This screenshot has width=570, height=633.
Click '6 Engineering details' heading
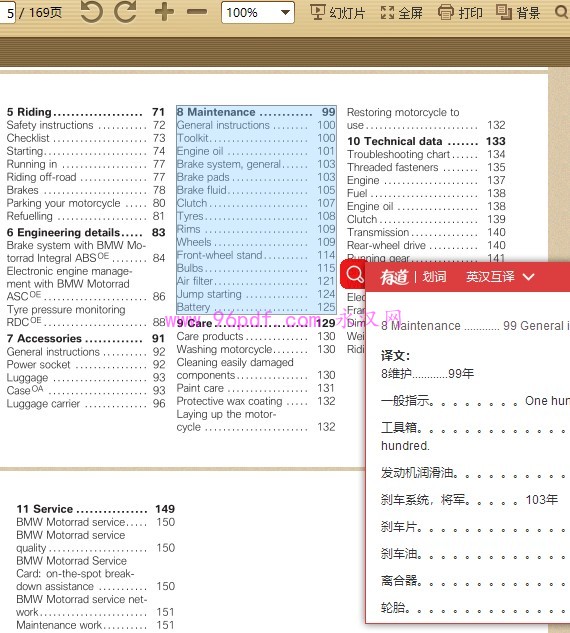point(86,233)
